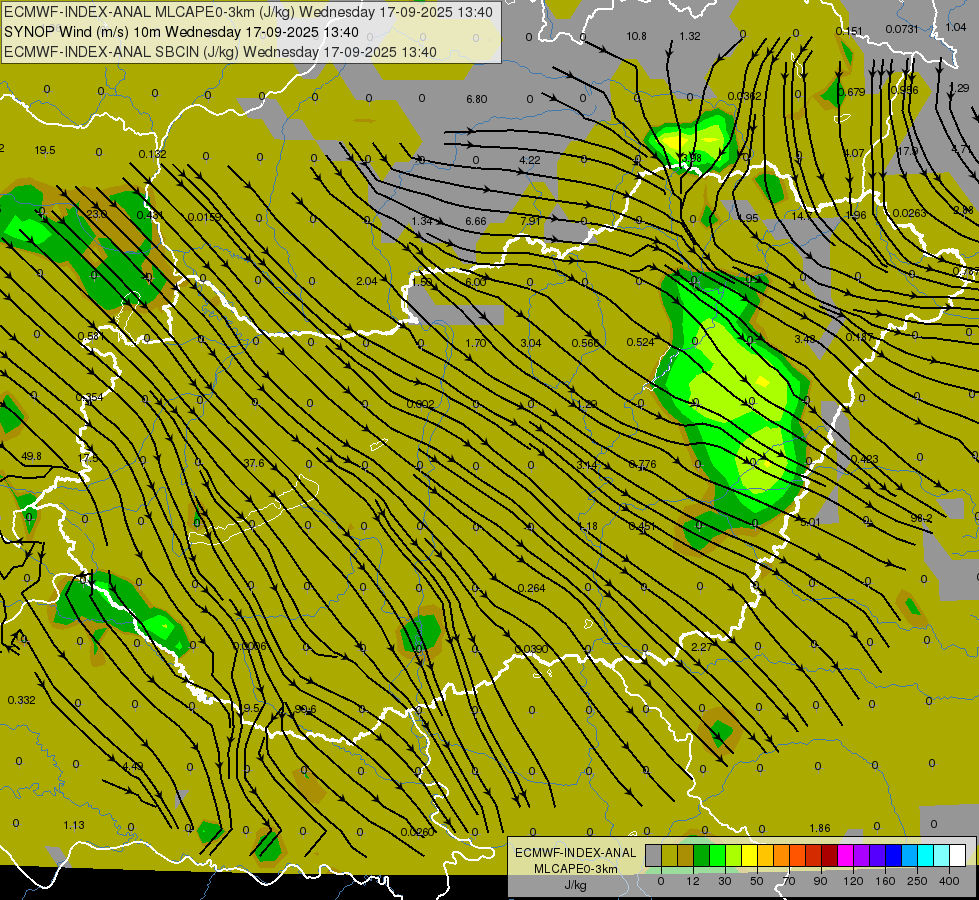Click the legend tick label 120
Screen dimensions: 979x900
click(x=853, y=881)
